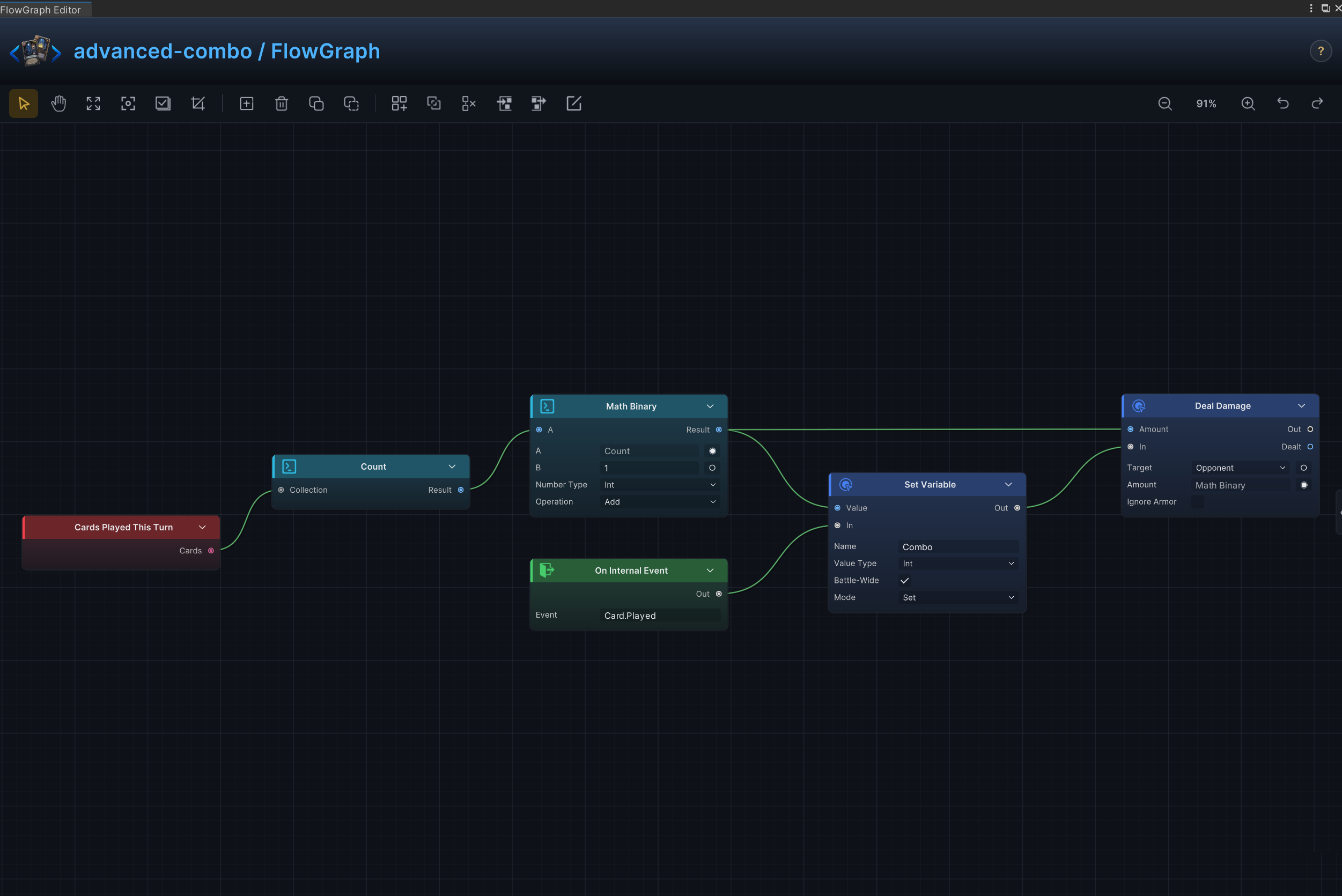Click the grid-plus create group icon
Viewport: 1342px width, 896px height.
(x=399, y=103)
